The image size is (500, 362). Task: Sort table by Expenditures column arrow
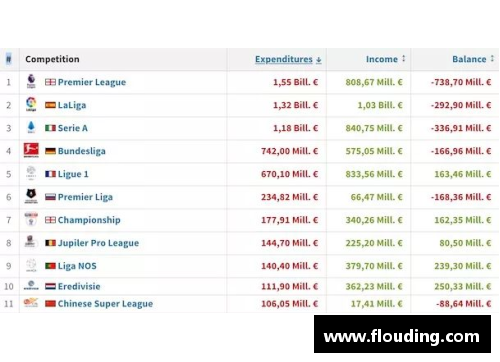click(x=319, y=60)
